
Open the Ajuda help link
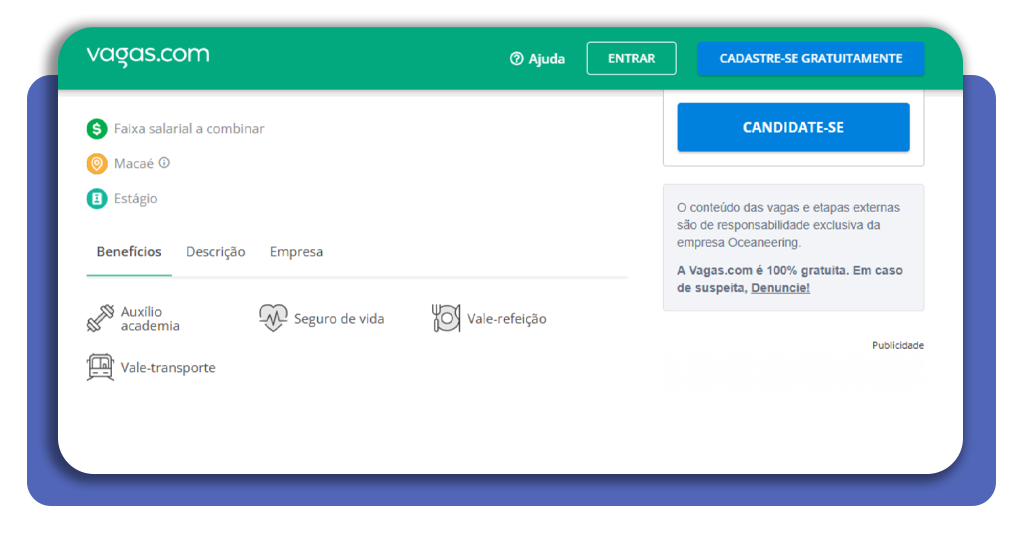click(x=546, y=59)
